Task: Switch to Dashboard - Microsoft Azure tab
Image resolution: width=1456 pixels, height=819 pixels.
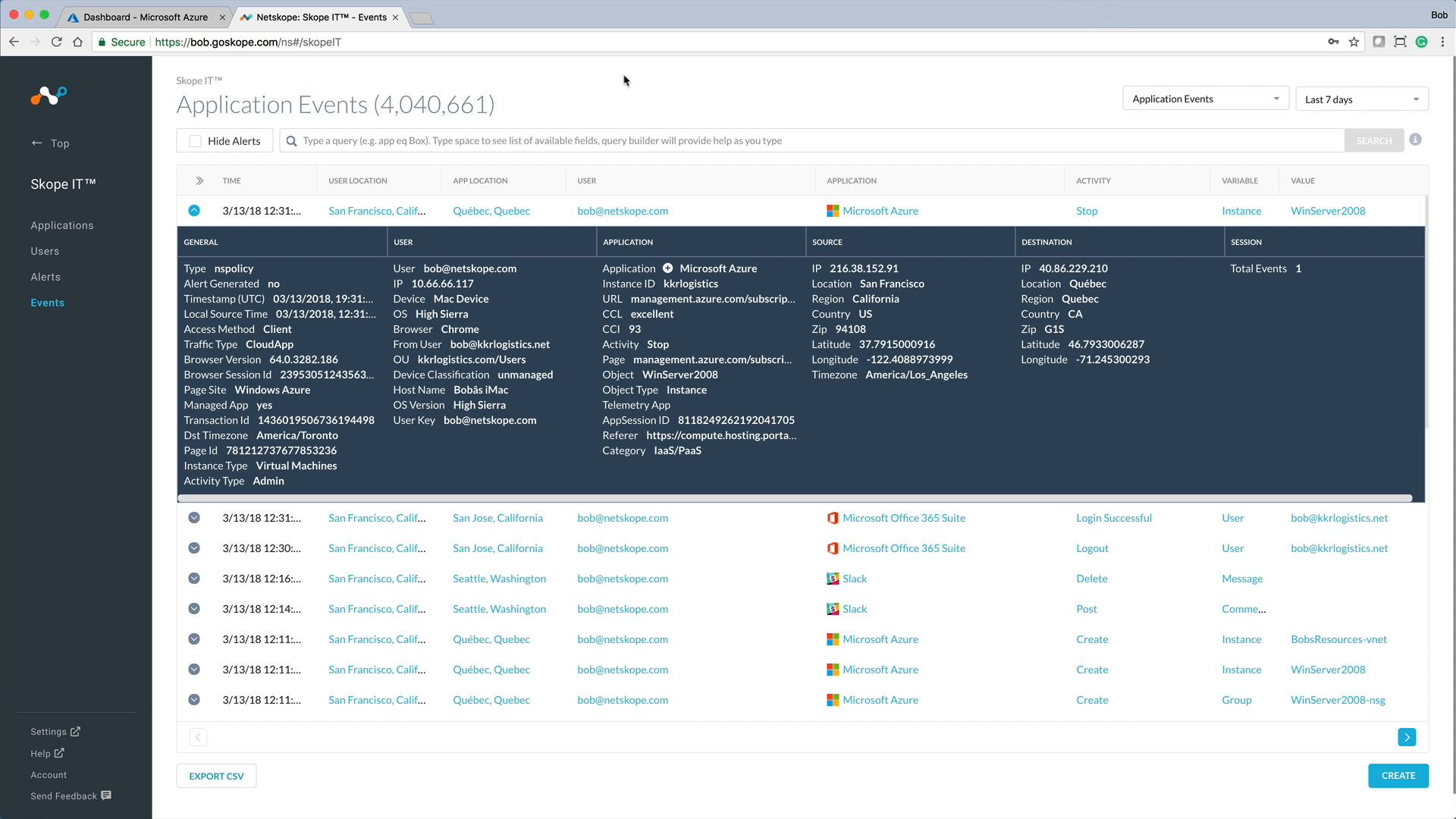Action: click(146, 17)
